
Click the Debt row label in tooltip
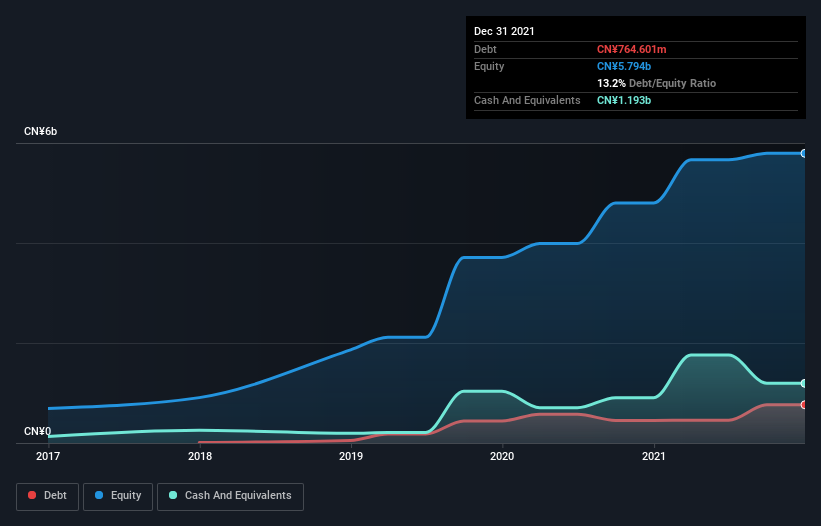tap(485, 49)
